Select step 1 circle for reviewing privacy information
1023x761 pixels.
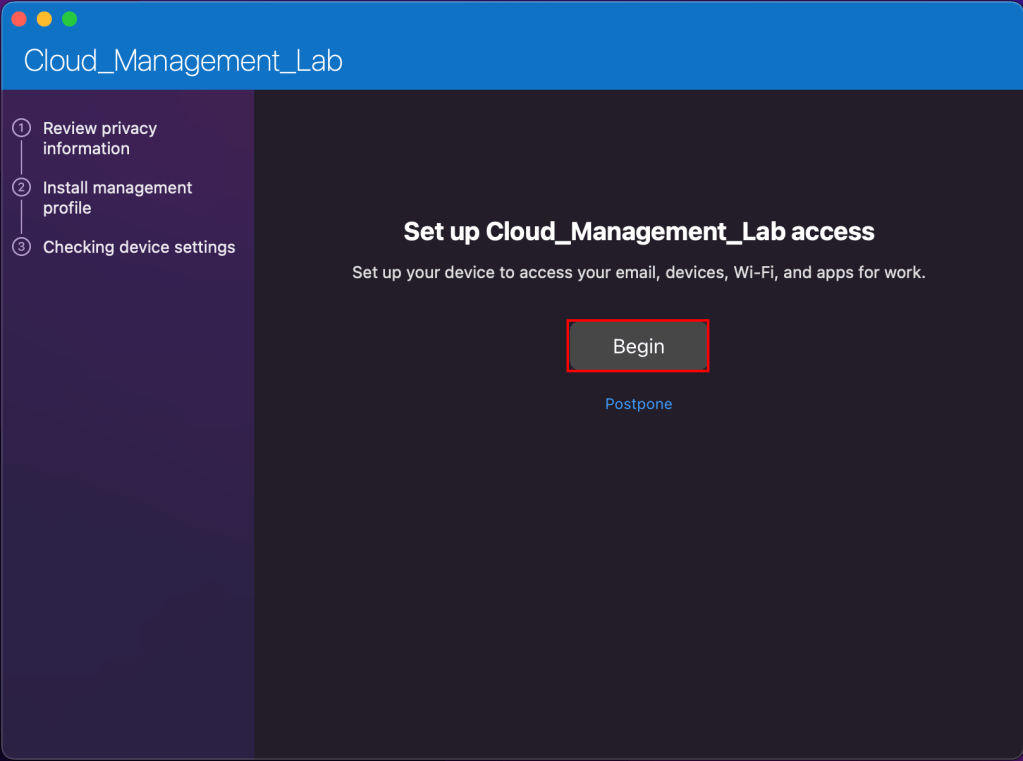(x=22, y=128)
